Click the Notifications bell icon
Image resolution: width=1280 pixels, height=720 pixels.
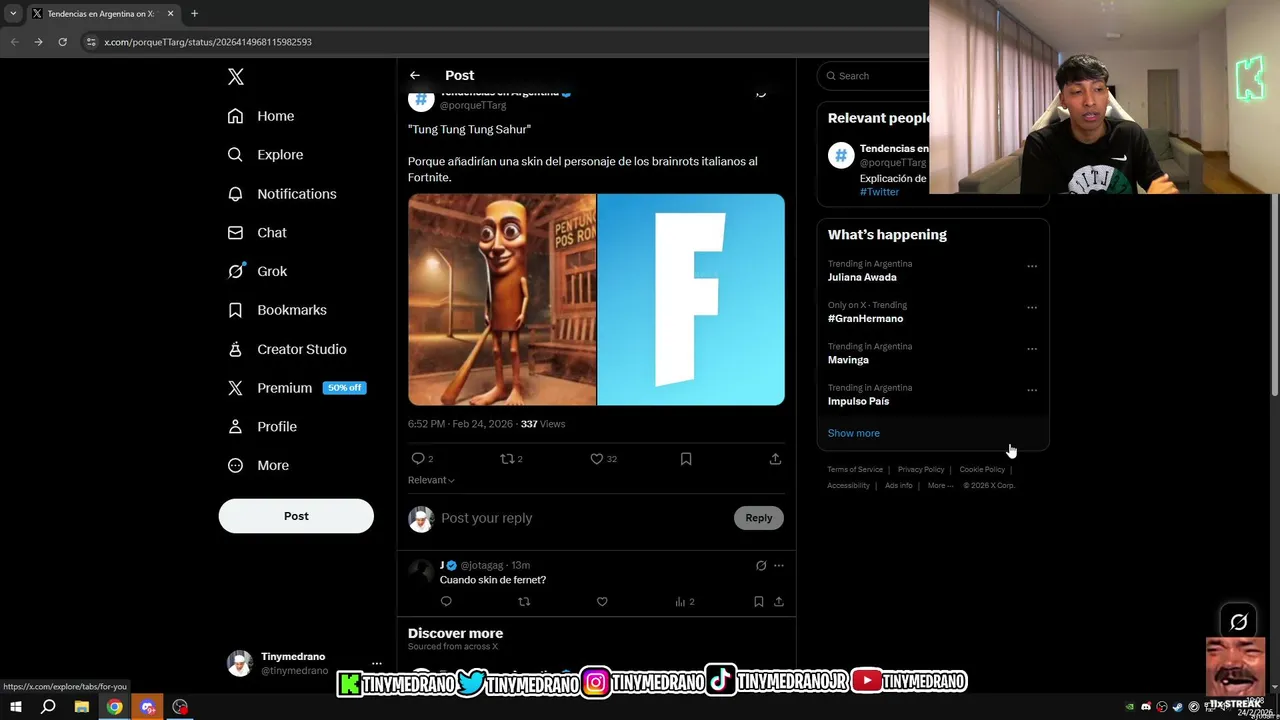tap(235, 194)
